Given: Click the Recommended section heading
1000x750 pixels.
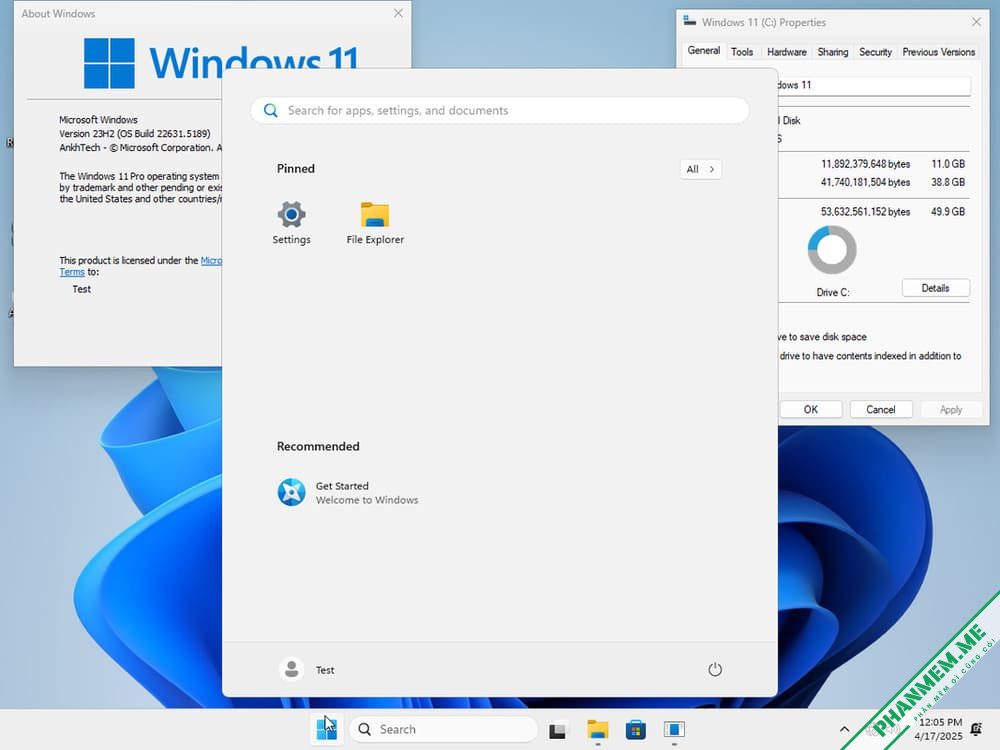Looking at the screenshot, I should pyautogui.click(x=318, y=446).
